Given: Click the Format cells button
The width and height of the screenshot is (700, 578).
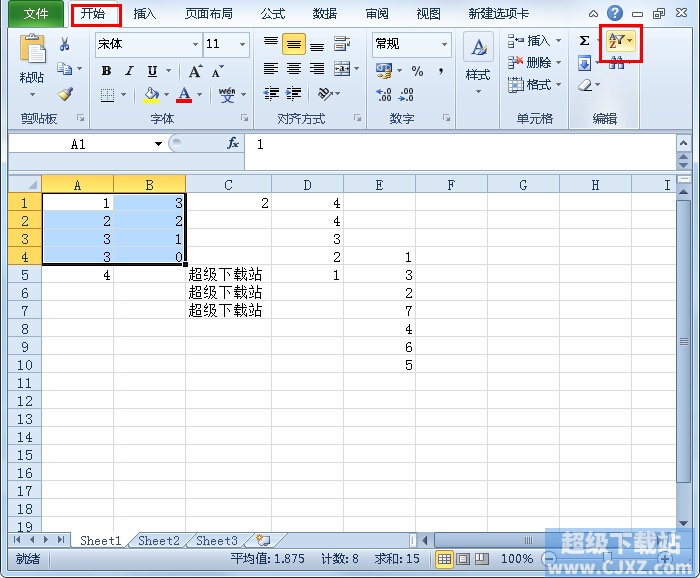Looking at the screenshot, I should 534,84.
